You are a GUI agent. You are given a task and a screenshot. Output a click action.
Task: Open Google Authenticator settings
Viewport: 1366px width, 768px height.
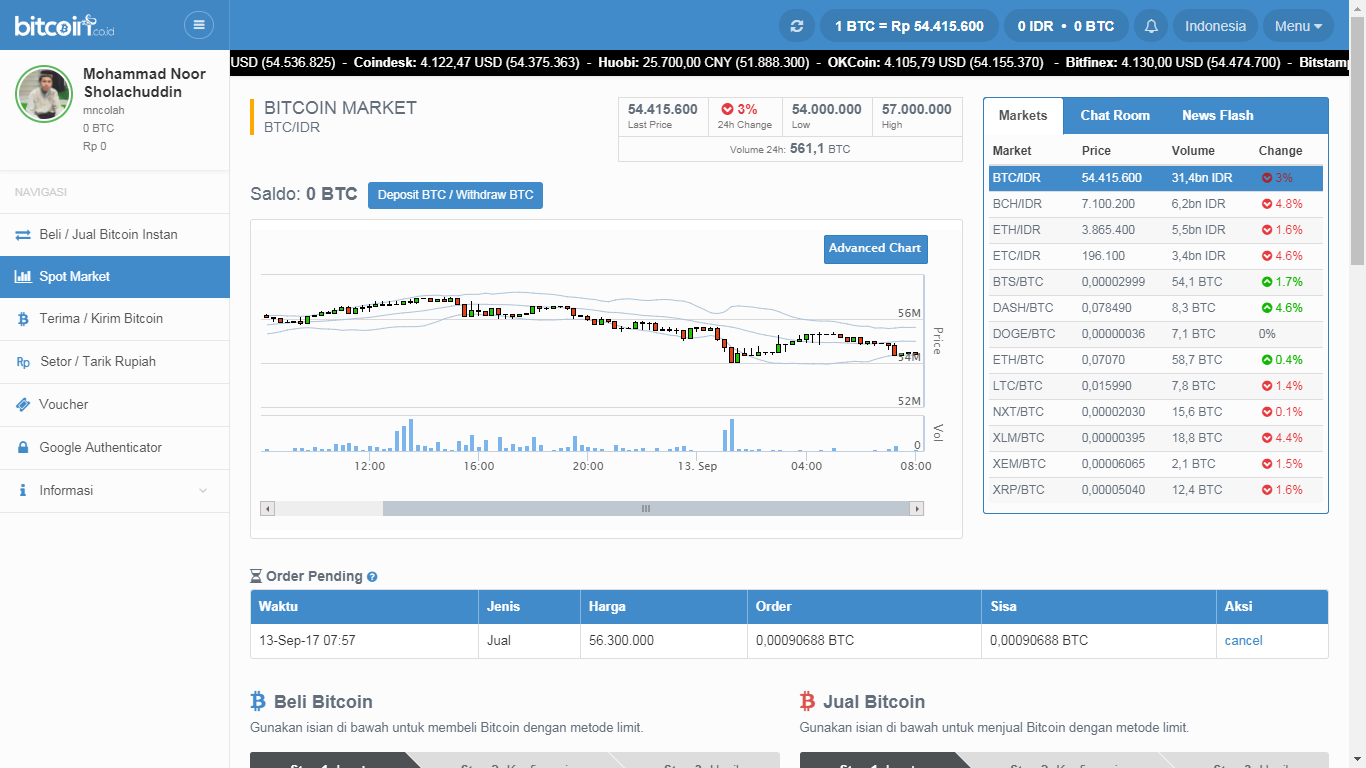pyautogui.click(x=115, y=448)
